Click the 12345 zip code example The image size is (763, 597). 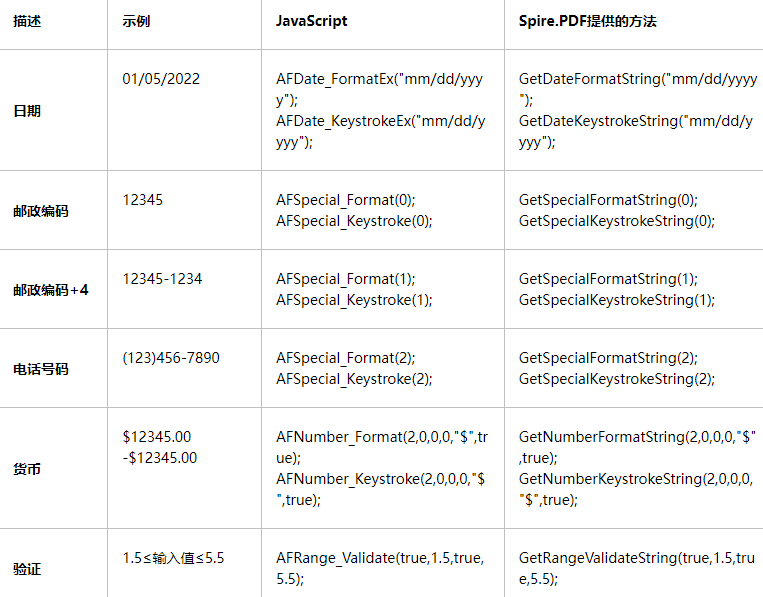(x=143, y=200)
